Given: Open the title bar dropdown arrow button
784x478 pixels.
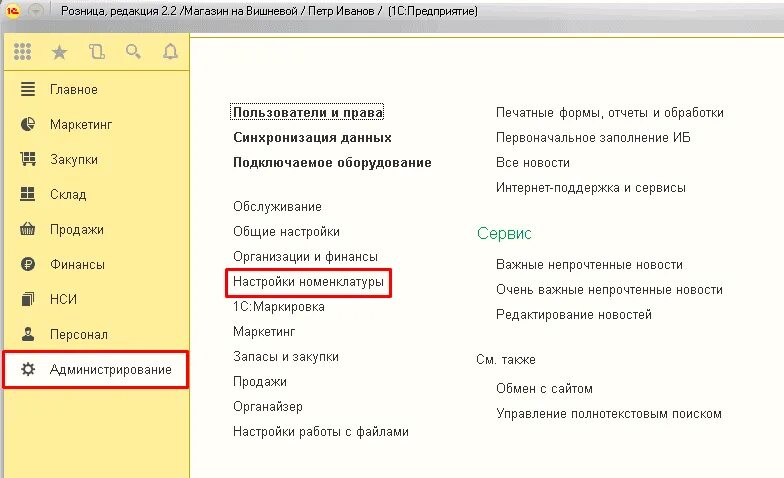Looking at the screenshot, I should (36, 11).
